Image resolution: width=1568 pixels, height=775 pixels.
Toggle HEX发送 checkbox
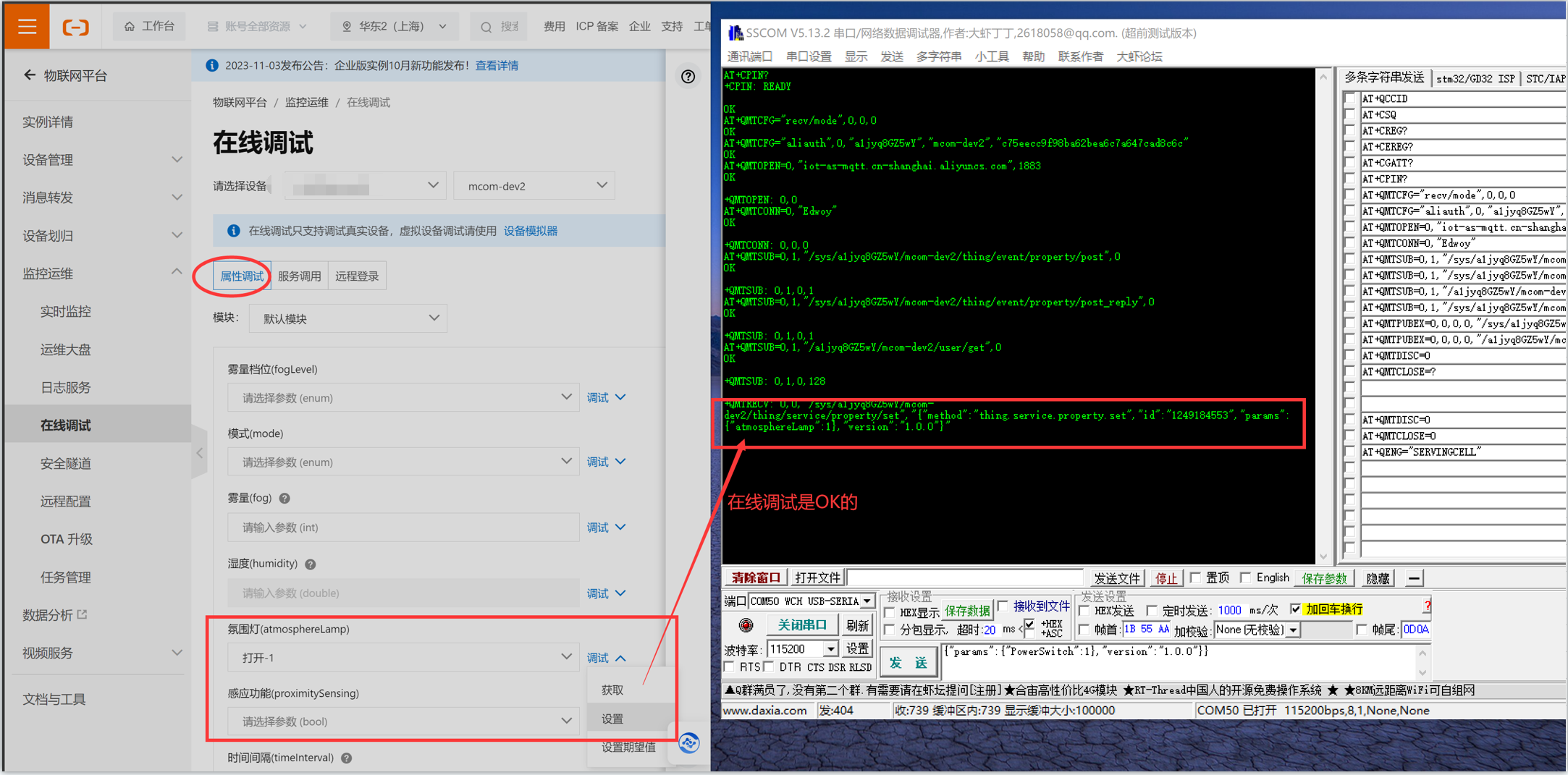(1084, 611)
